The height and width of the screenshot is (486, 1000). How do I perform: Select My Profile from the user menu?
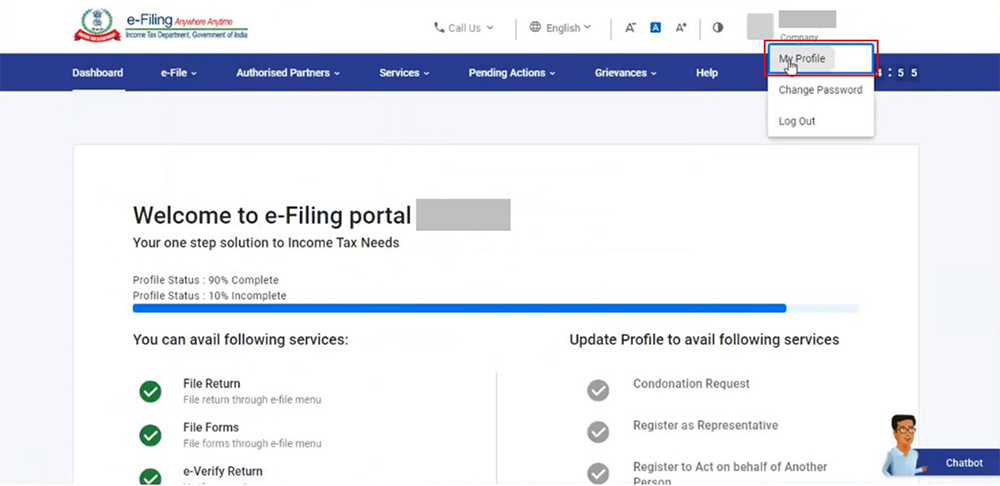[802, 59]
